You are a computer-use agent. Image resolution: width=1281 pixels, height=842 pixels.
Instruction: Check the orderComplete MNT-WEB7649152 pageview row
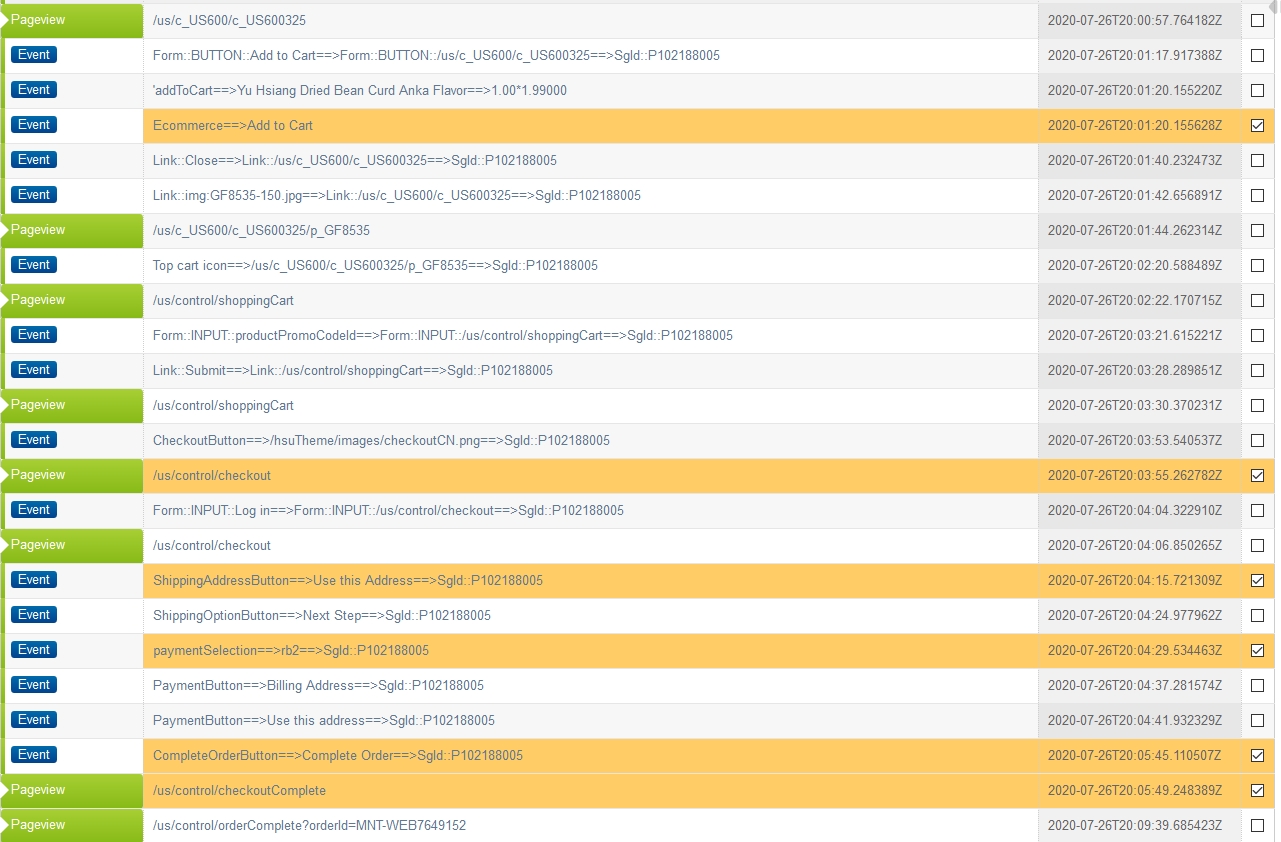(x=1257, y=826)
